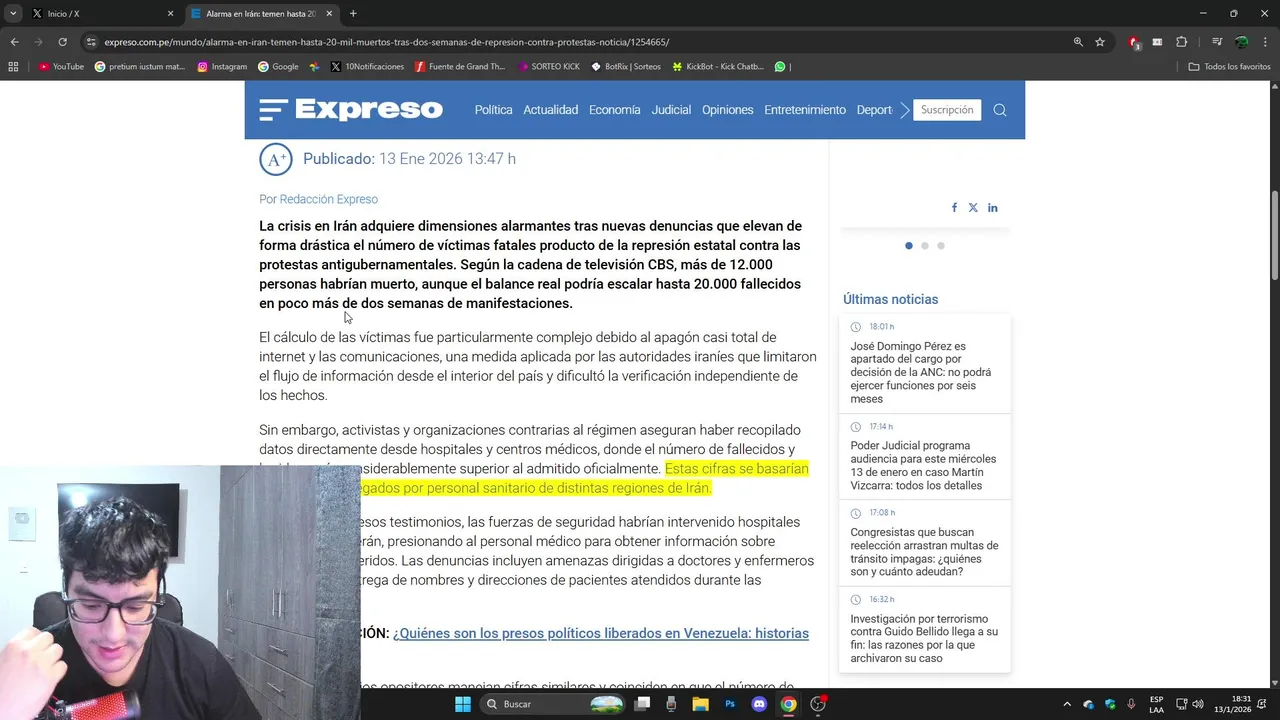
Task: Open the Instagram bookmark
Action: coord(222,67)
